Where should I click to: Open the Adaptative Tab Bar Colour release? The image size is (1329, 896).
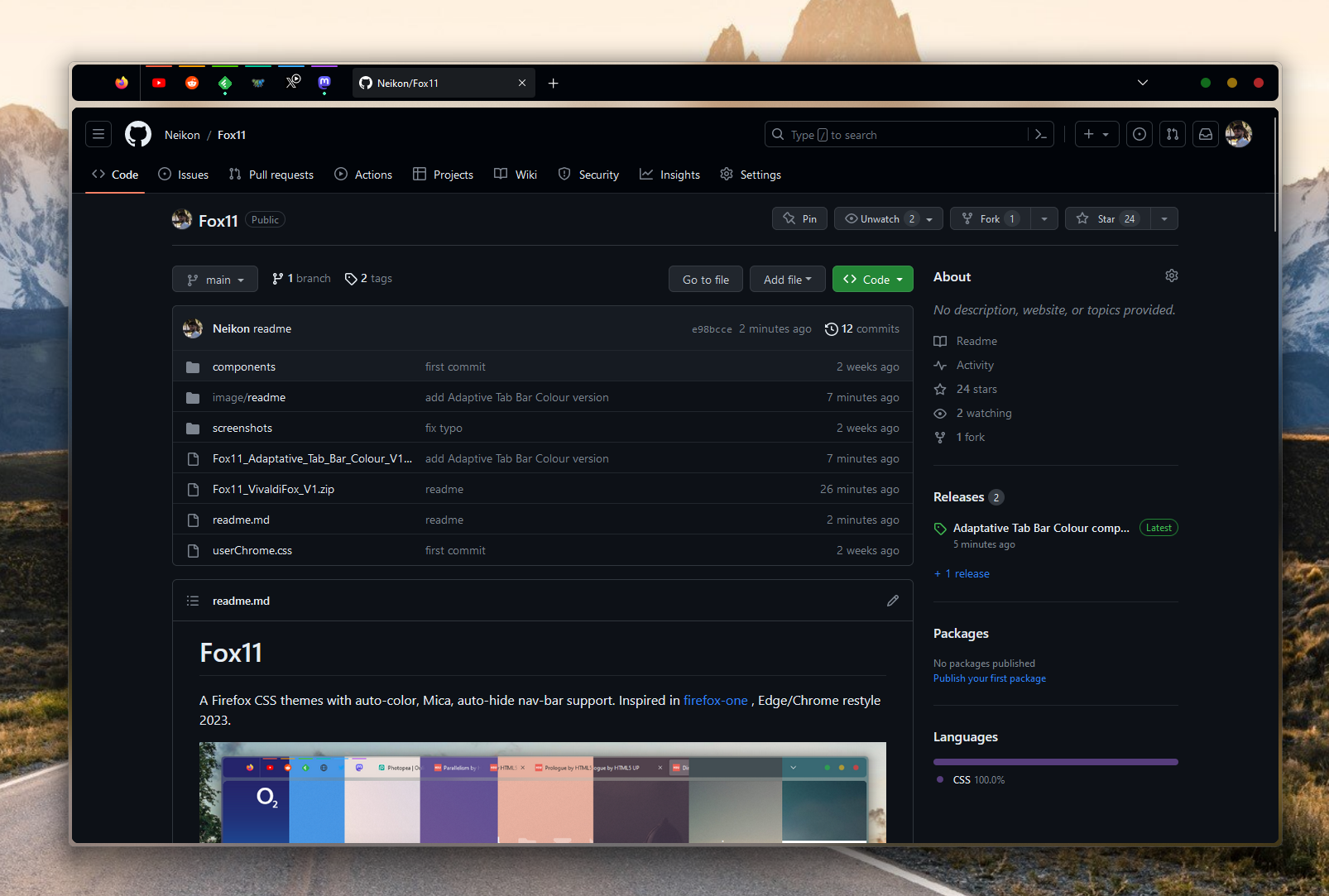point(1041,528)
